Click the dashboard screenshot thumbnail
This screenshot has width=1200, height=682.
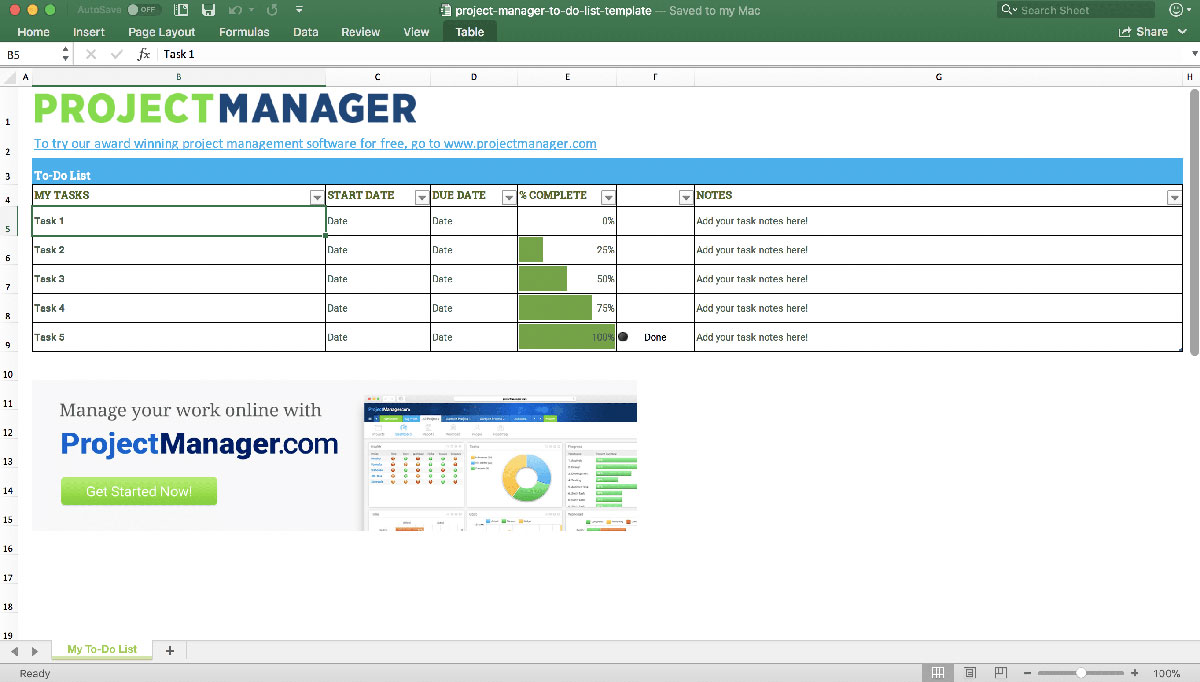(x=500, y=461)
